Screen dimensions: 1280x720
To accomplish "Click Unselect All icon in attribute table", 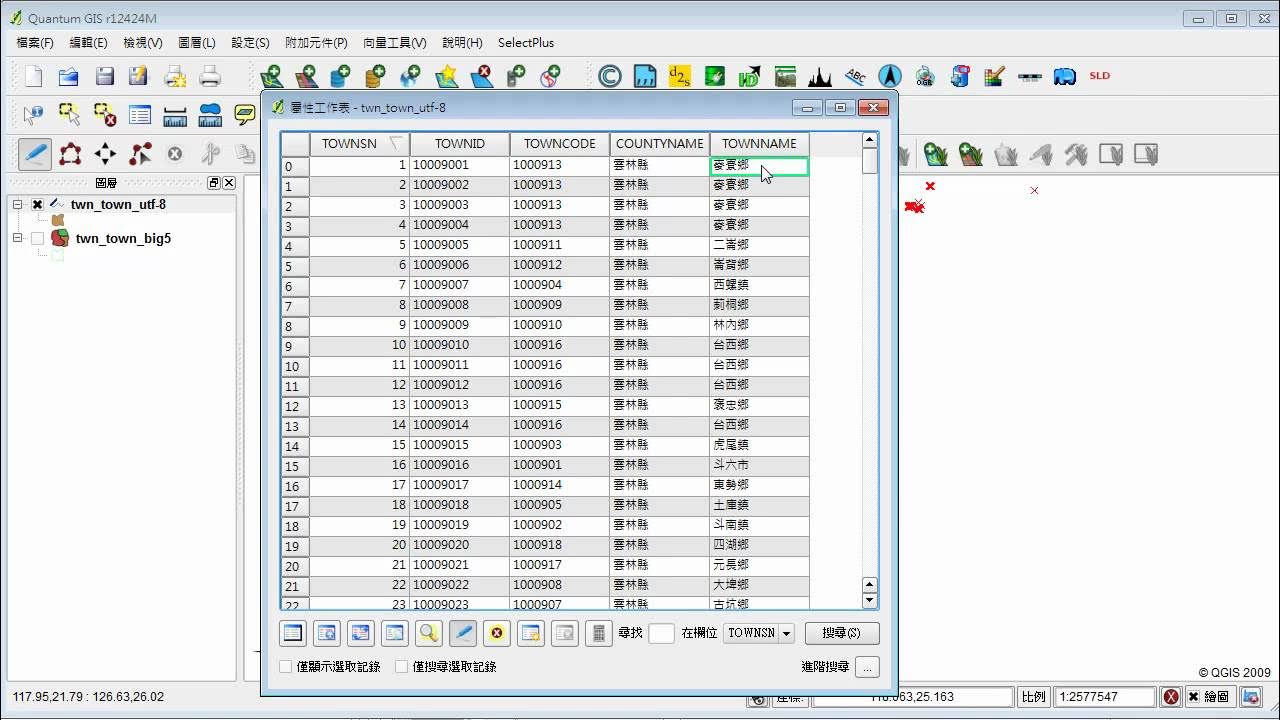I will point(292,633).
